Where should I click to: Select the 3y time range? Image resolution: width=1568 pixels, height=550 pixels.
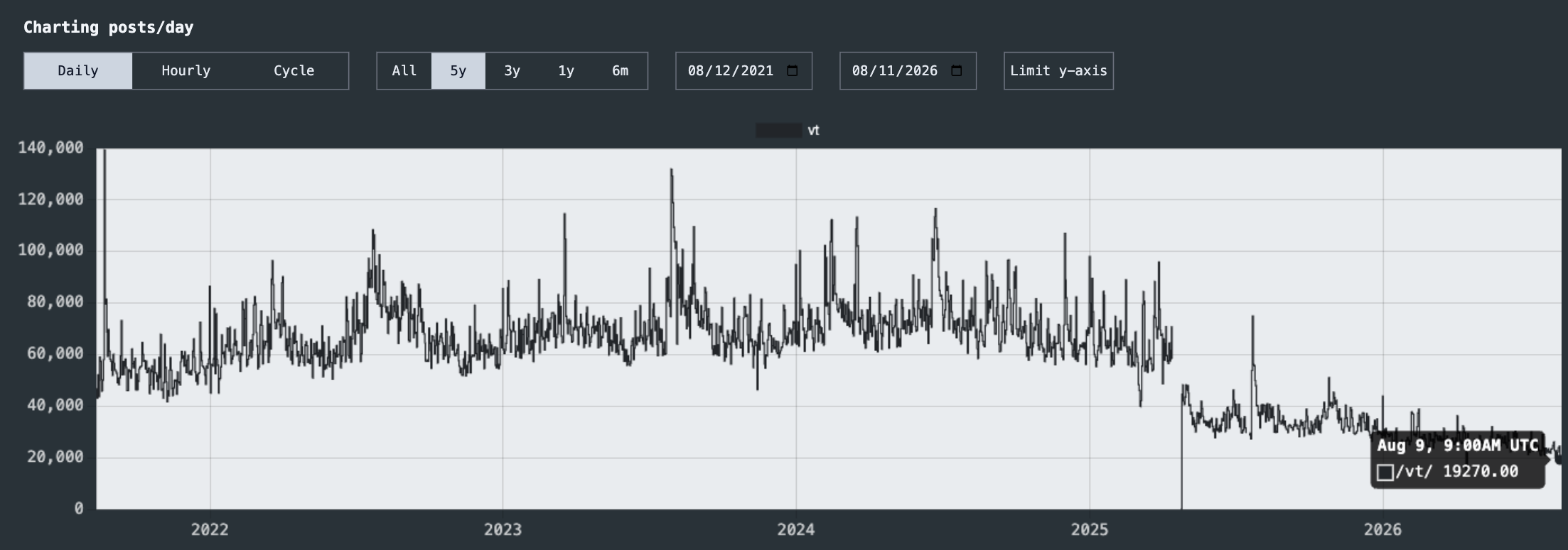(512, 71)
